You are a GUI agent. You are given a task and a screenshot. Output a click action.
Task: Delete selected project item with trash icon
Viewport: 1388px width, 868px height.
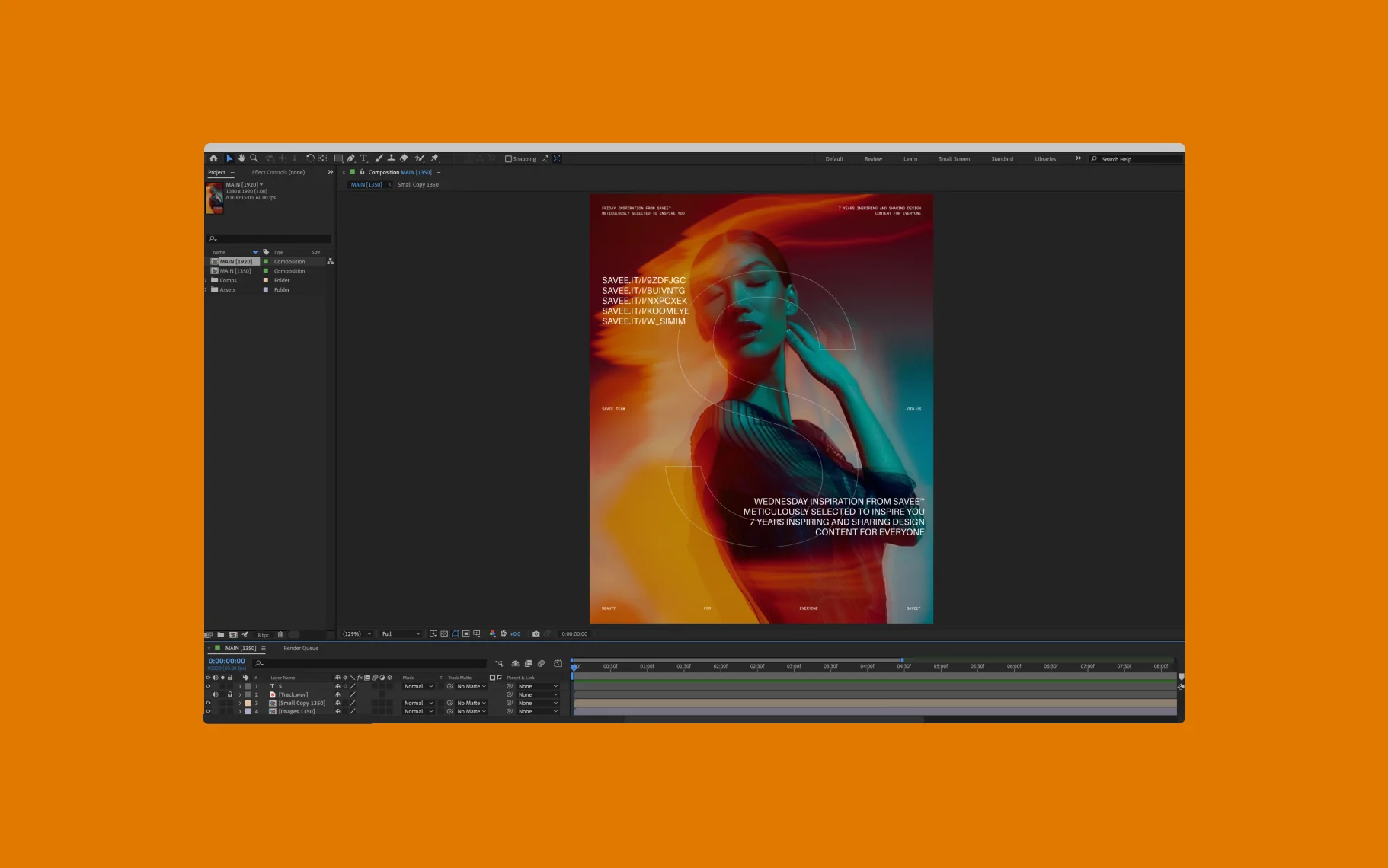pyautogui.click(x=280, y=634)
